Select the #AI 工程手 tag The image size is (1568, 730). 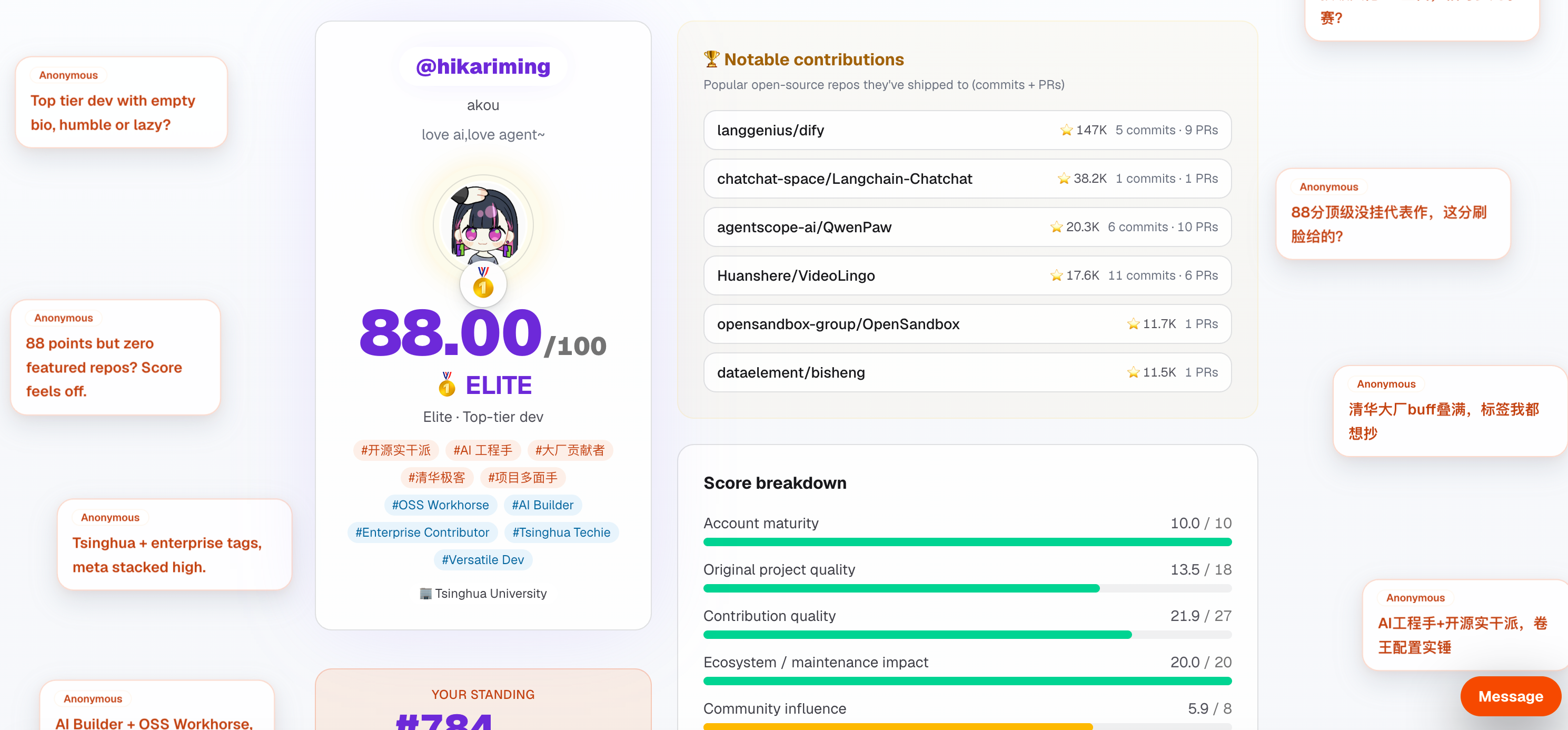[483, 450]
